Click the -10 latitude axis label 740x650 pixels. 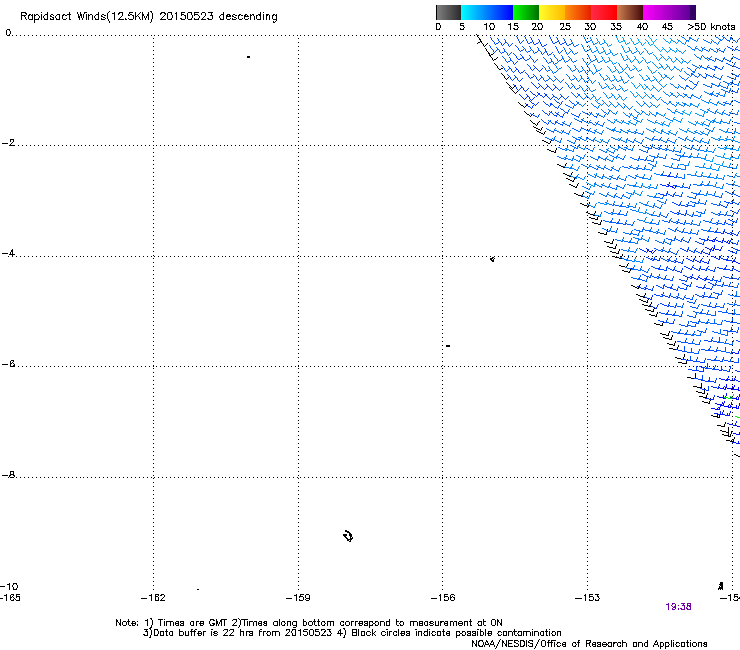[9, 587]
